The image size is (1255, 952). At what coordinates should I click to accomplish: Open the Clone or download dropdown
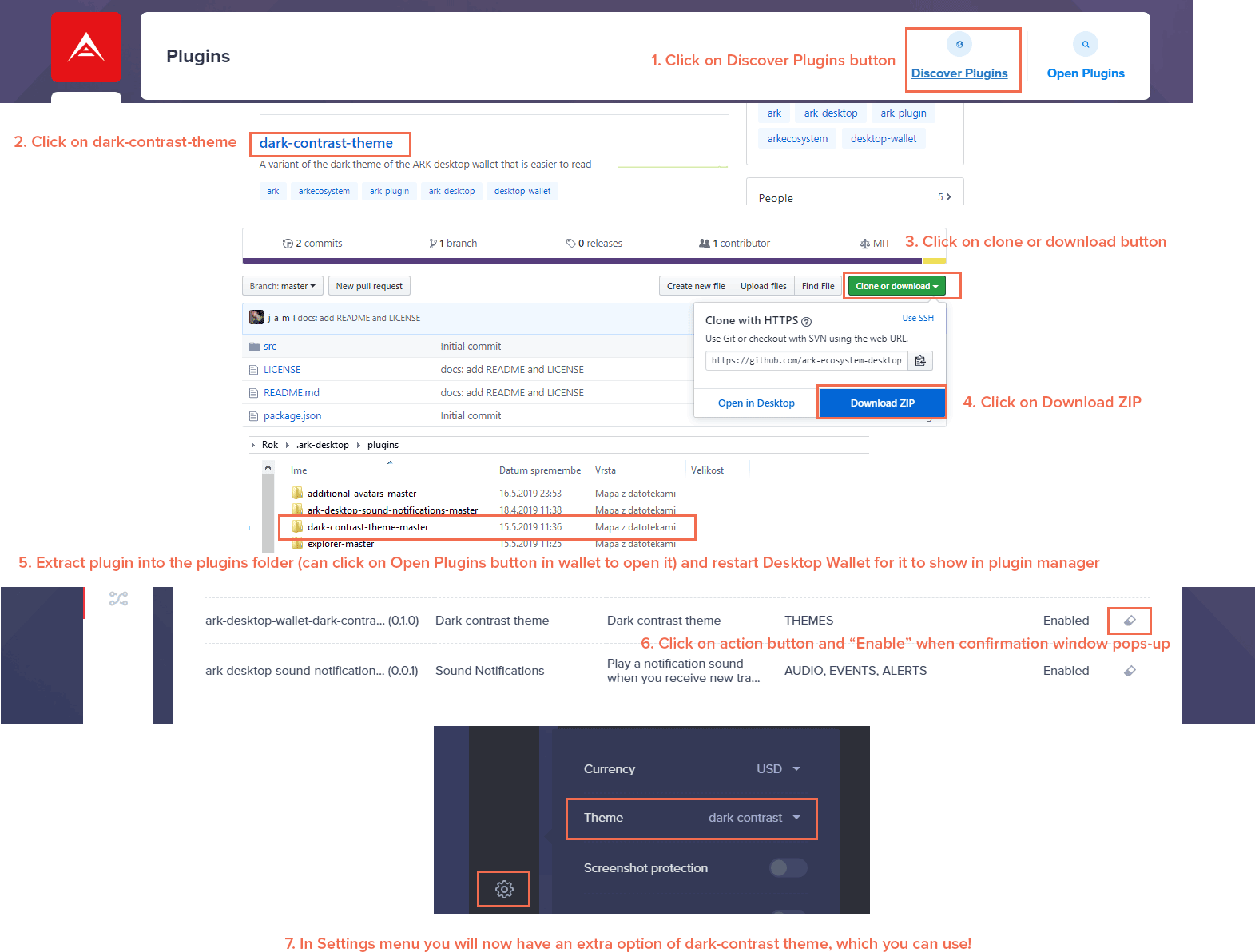point(897,286)
